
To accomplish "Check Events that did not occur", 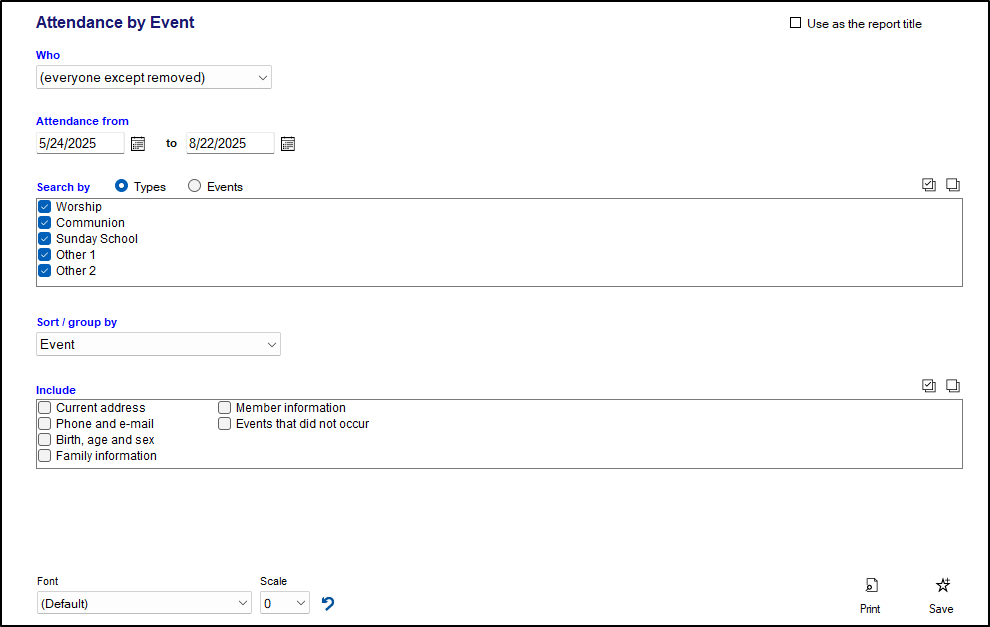I will point(225,424).
